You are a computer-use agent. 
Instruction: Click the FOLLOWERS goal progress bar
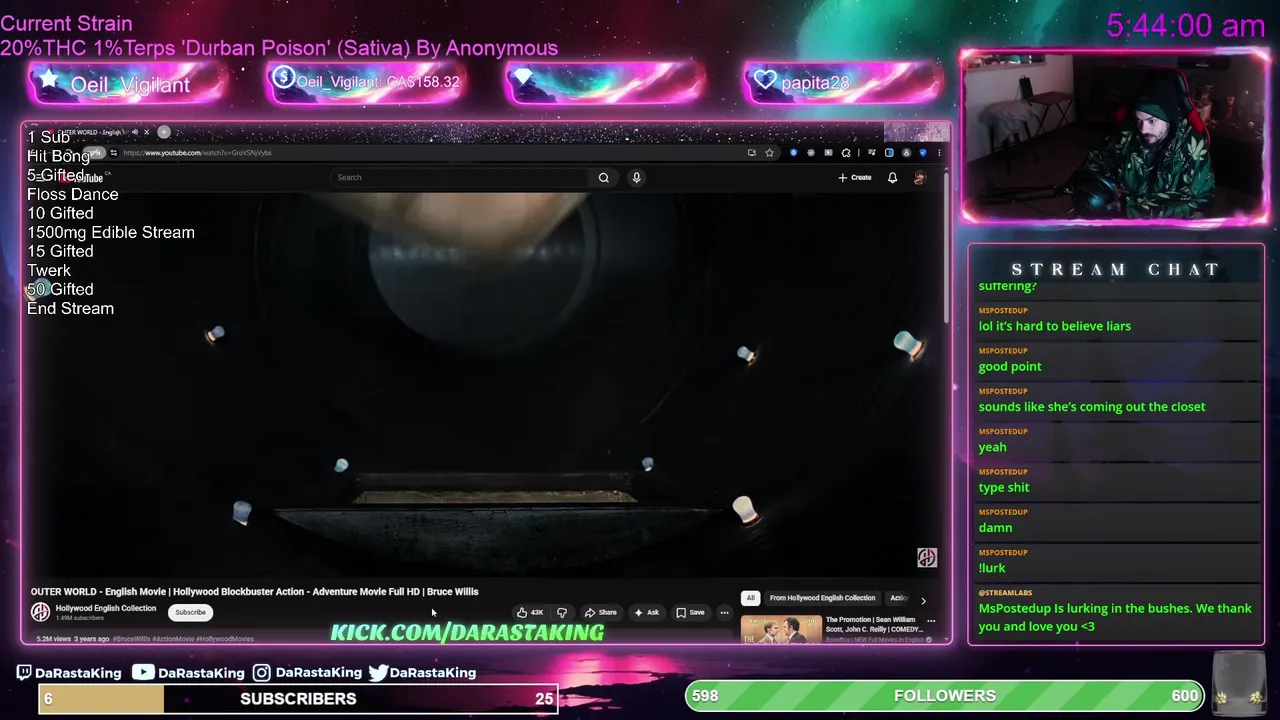pyautogui.click(x=945, y=695)
